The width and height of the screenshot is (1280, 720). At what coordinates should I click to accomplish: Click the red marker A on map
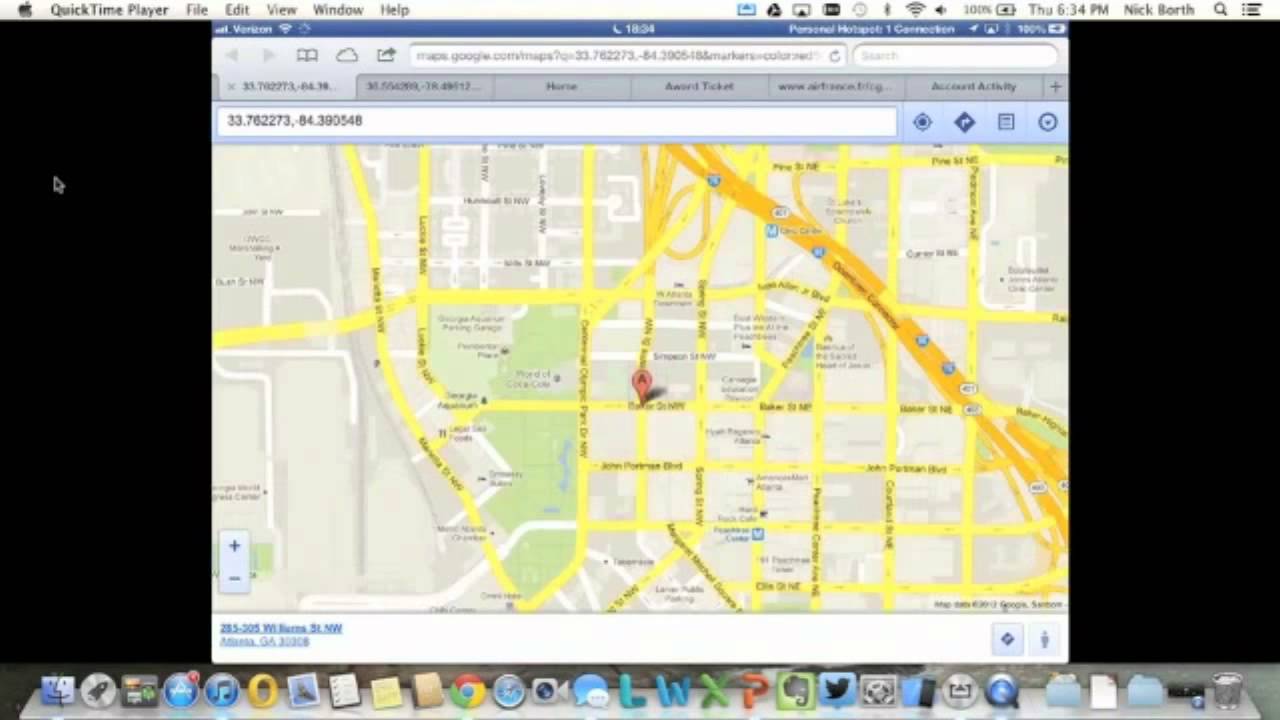(641, 385)
